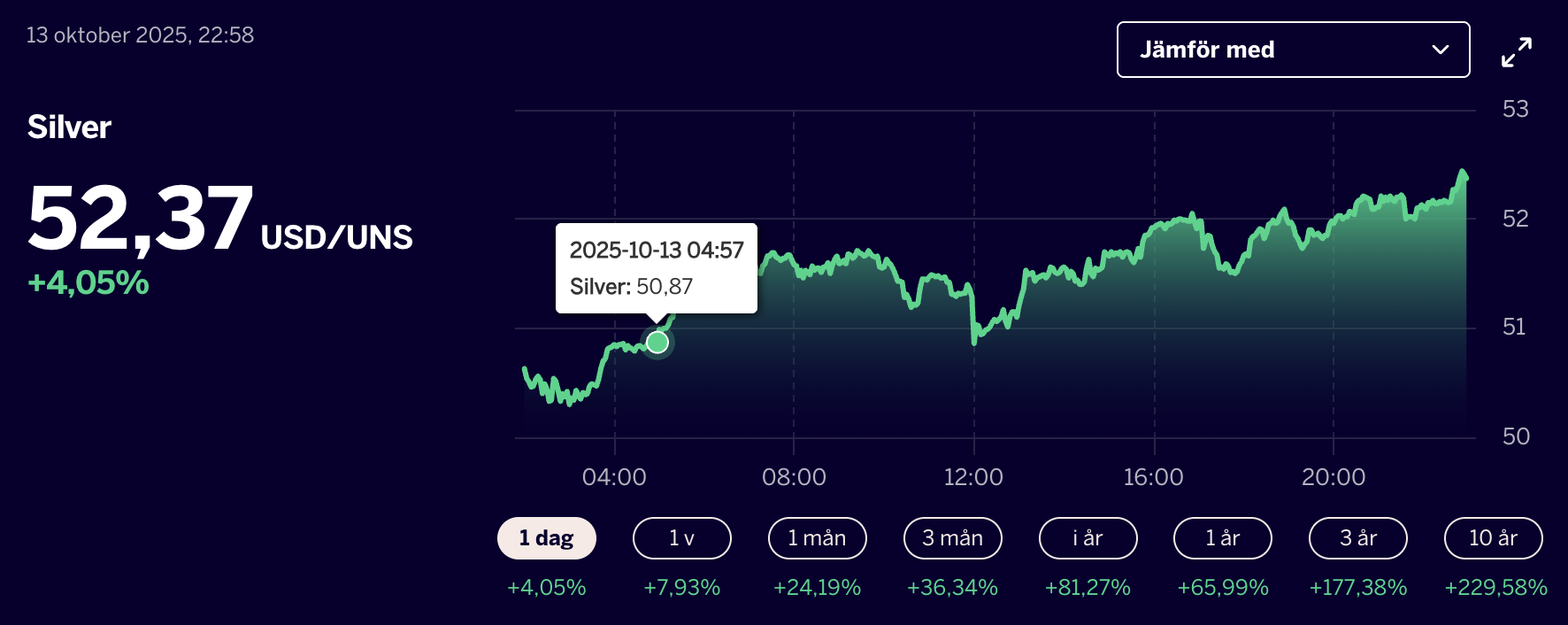Click the fullscreen expand arrows icon
The width and height of the screenshot is (1568, 625).
(1516, 52)
